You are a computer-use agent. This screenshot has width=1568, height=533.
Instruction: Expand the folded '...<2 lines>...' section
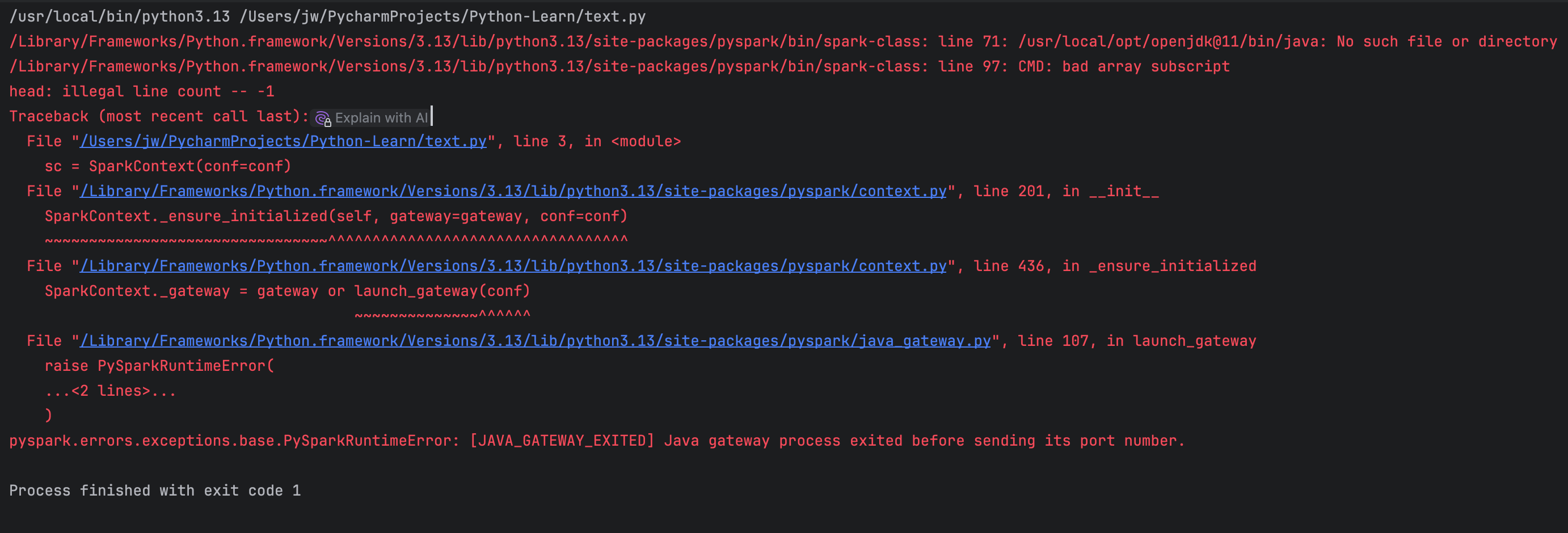(x=110, y=391)
